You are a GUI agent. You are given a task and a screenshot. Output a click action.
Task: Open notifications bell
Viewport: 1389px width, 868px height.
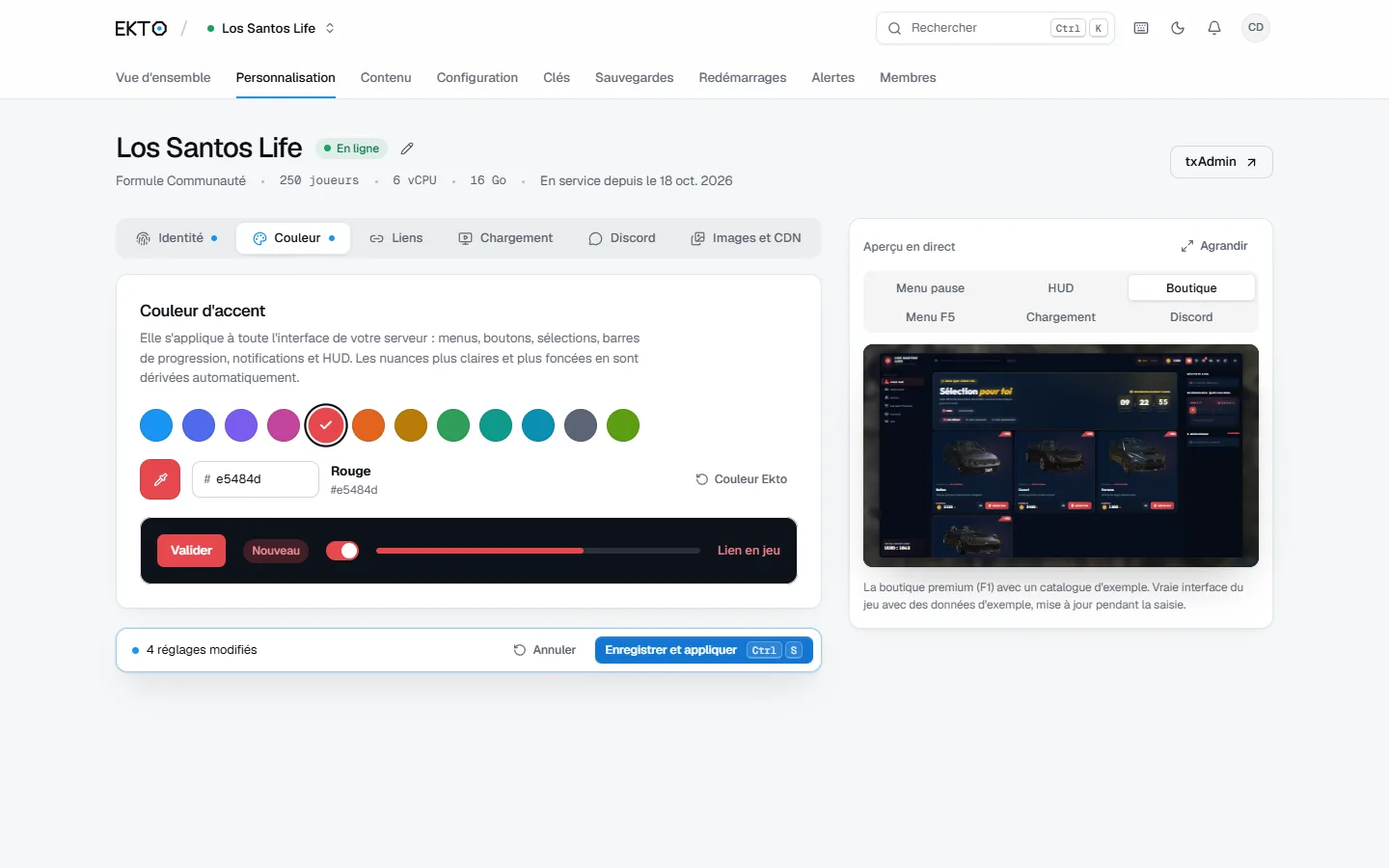click(x=1214, y=28)
